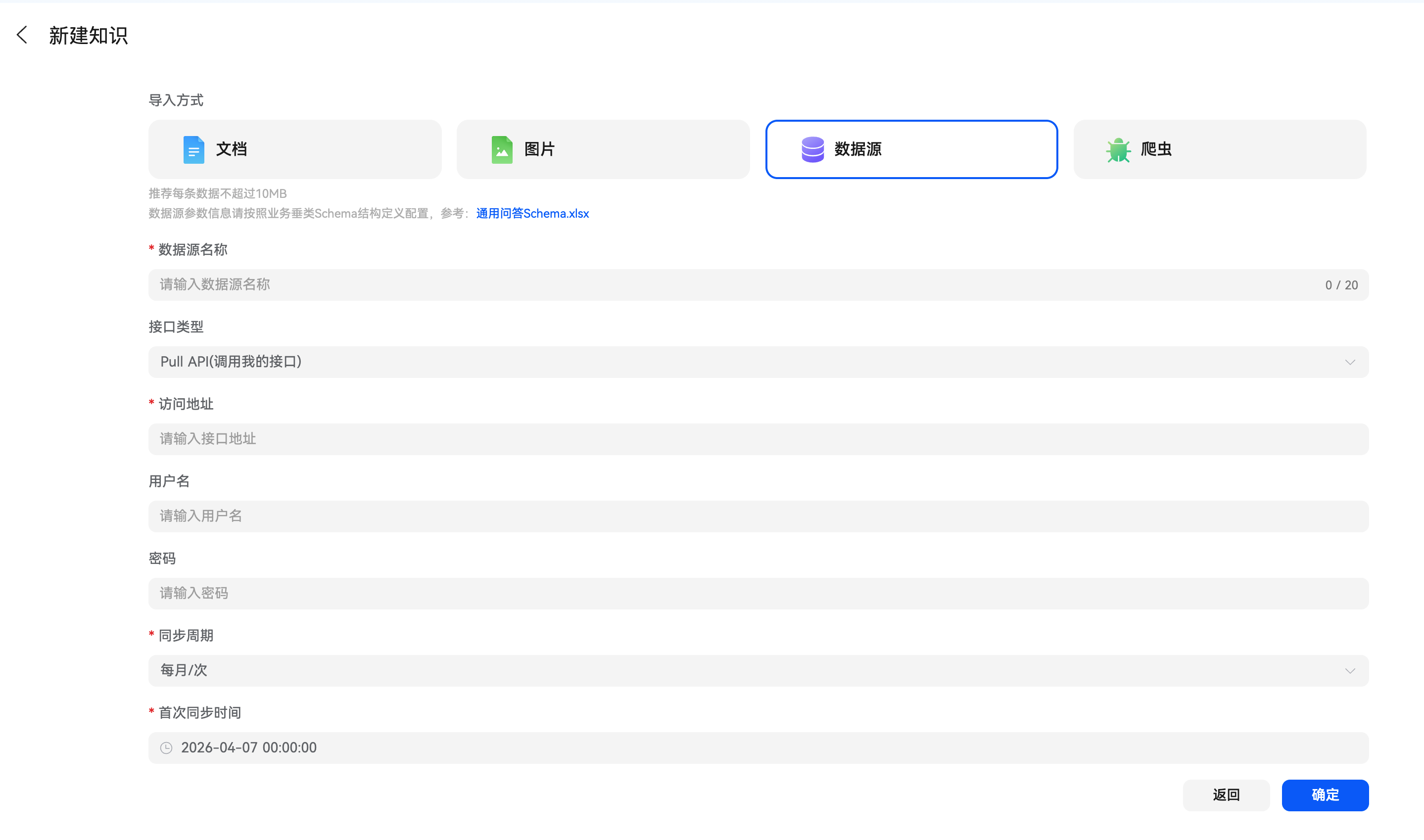Click the blue 确定 button
The image size is (1424, 840).
point(1325,794)
